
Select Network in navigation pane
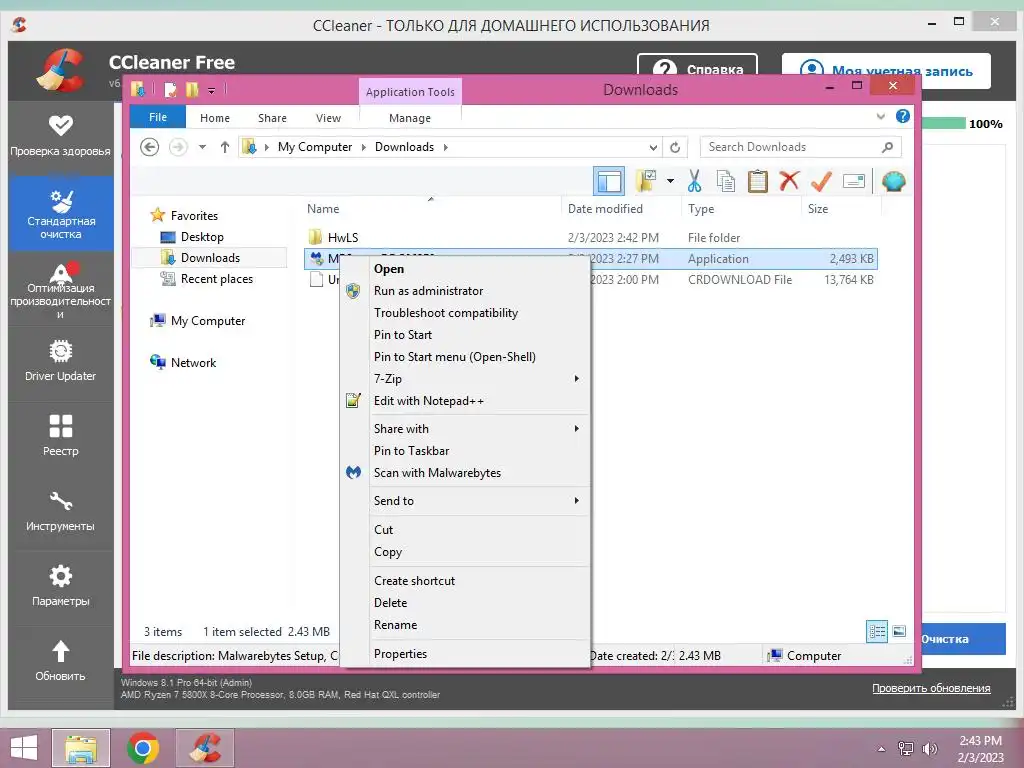click(x=193, y=362)
